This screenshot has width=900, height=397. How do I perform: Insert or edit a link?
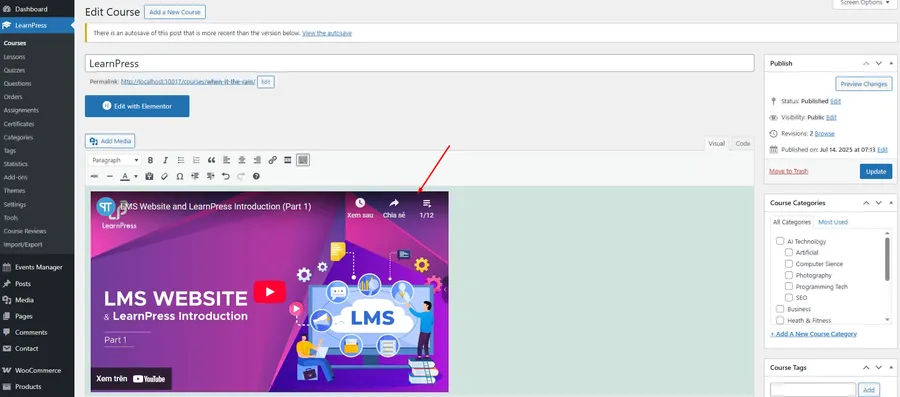click(273, 160)
